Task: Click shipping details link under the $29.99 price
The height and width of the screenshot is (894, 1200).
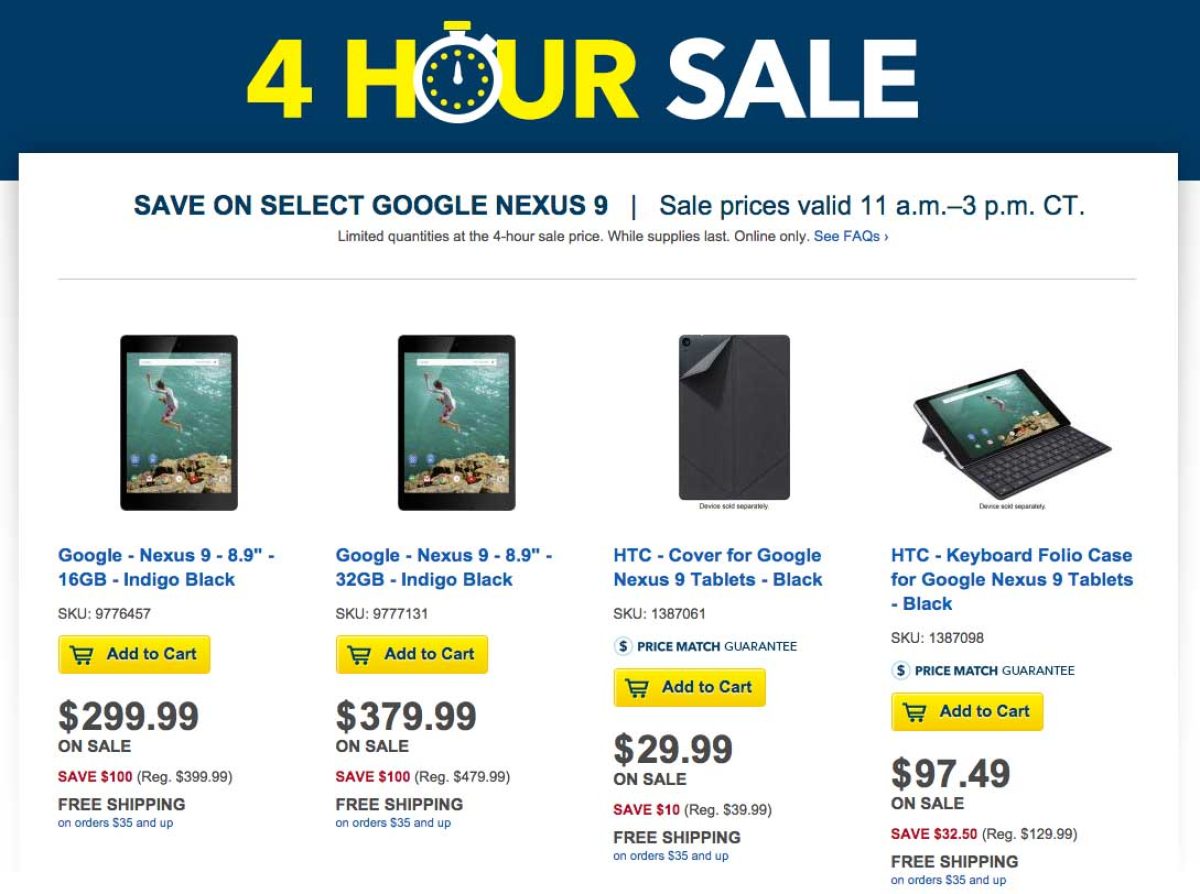Action: [671, 856]
